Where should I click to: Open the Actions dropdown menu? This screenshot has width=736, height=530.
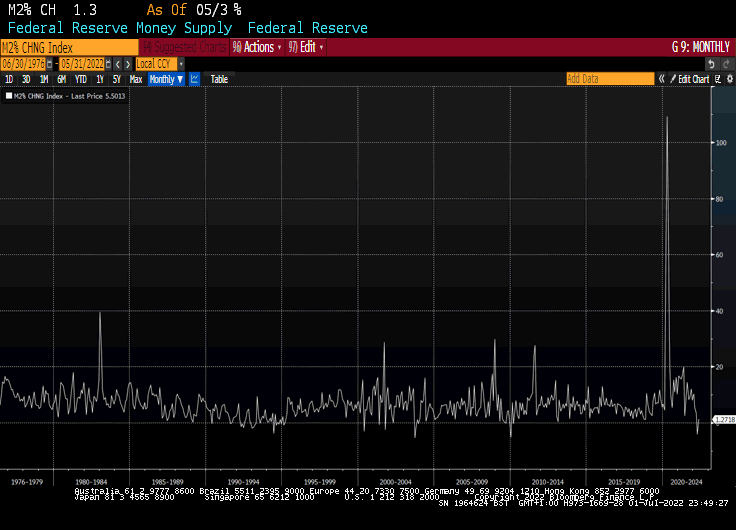tap(255, 47)
